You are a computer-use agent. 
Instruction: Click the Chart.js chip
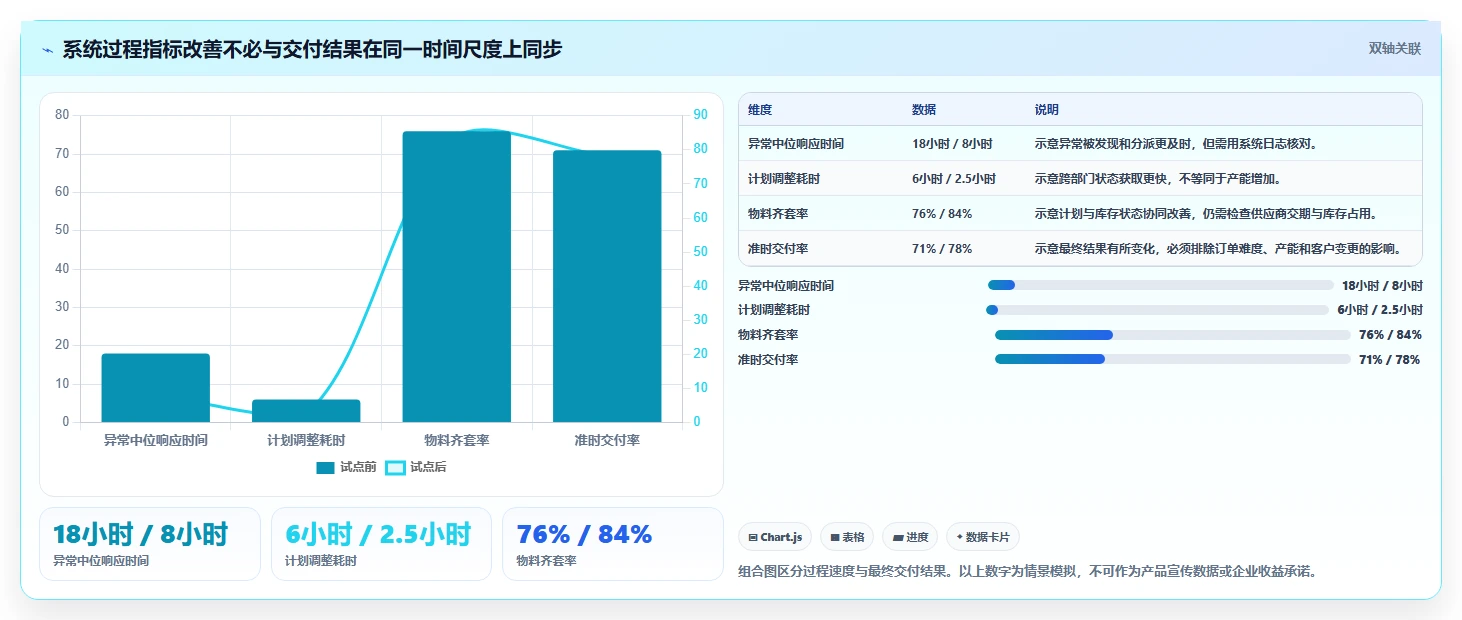[775, 537]
